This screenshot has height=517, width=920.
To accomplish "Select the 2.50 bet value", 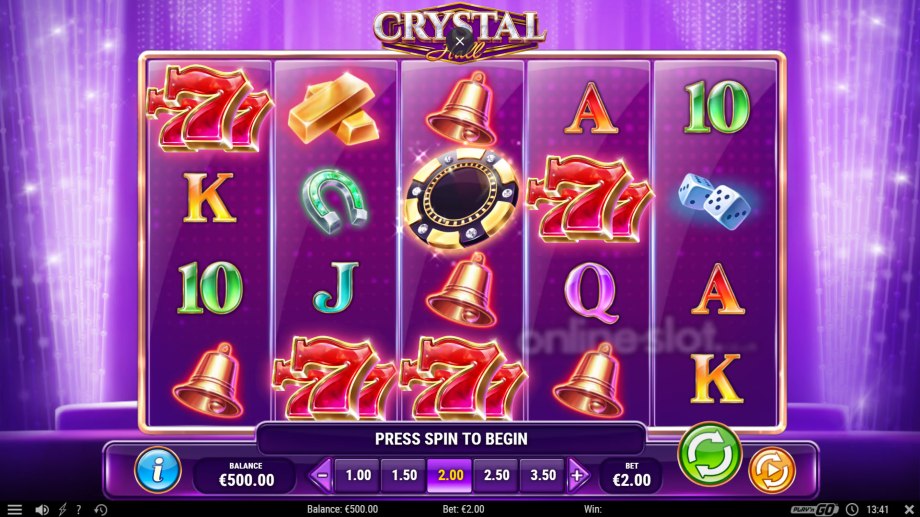I will click(496, 475).
